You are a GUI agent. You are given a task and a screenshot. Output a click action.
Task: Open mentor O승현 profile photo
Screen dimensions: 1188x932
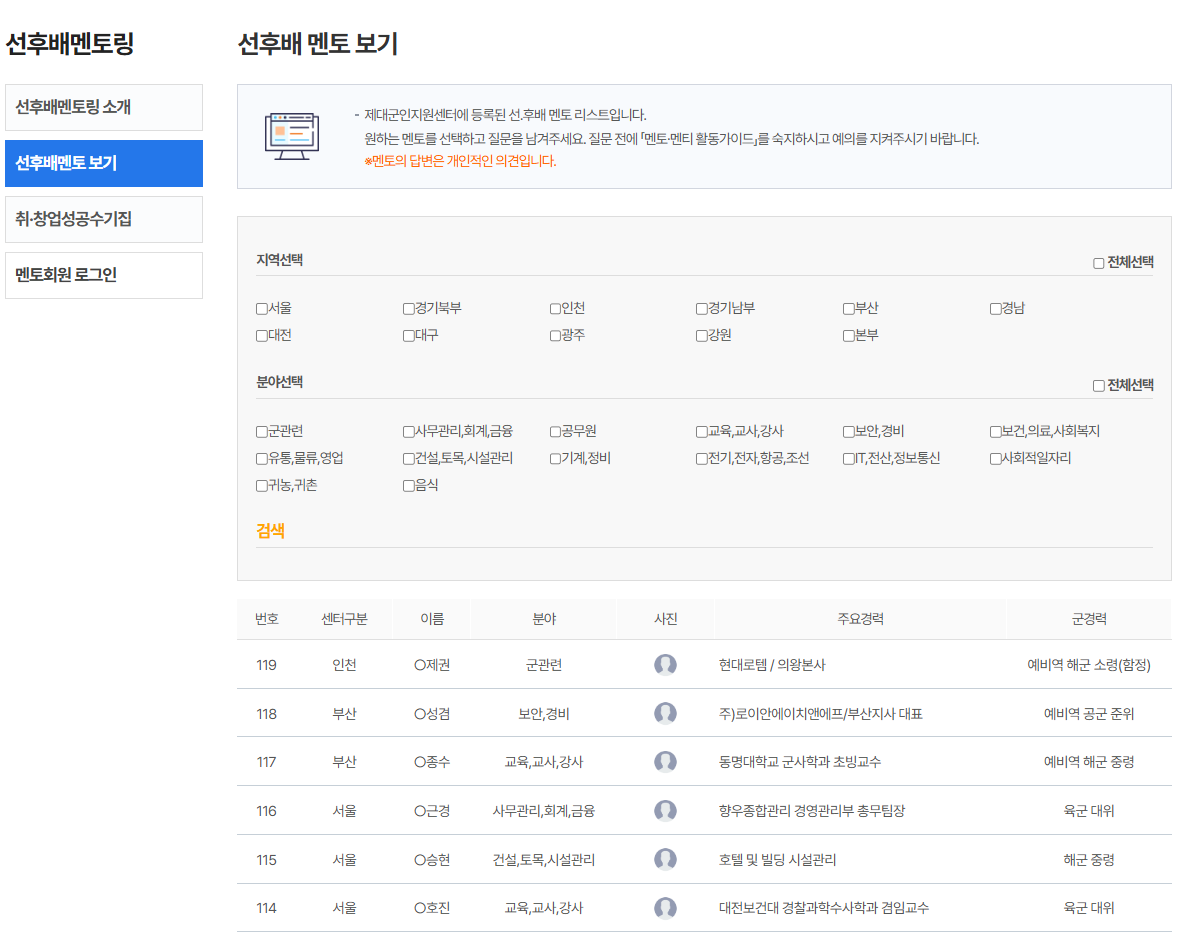pyautogui.click(x=665, y=859)
